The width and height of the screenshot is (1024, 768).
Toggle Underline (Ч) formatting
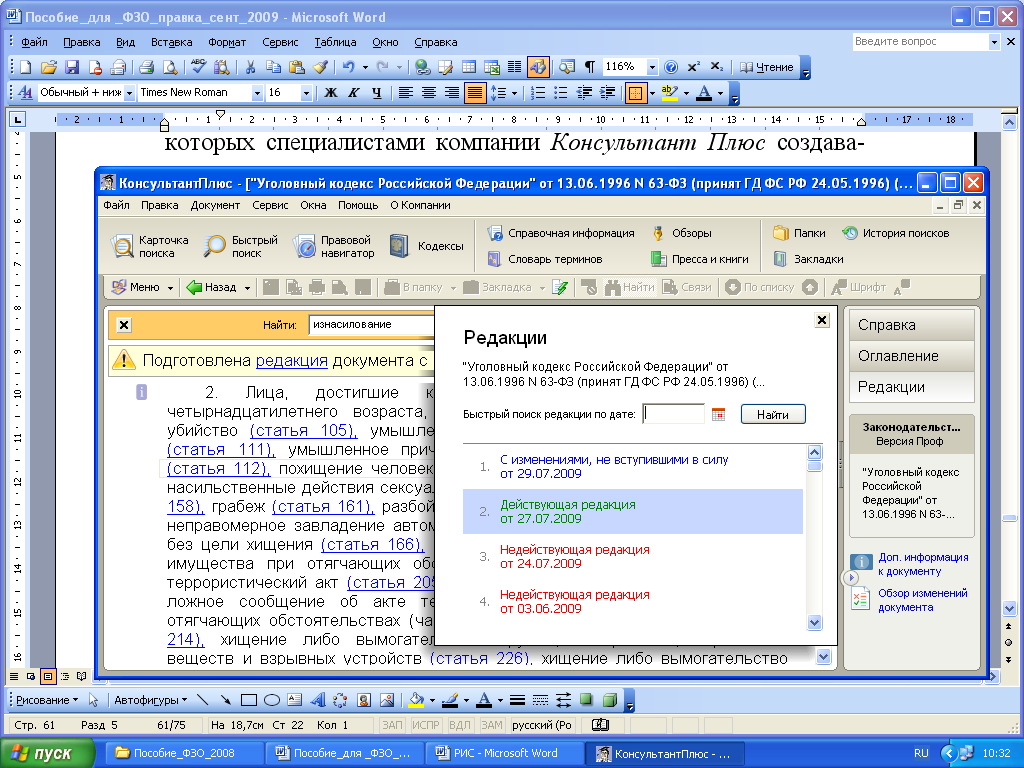click(376, 93)
